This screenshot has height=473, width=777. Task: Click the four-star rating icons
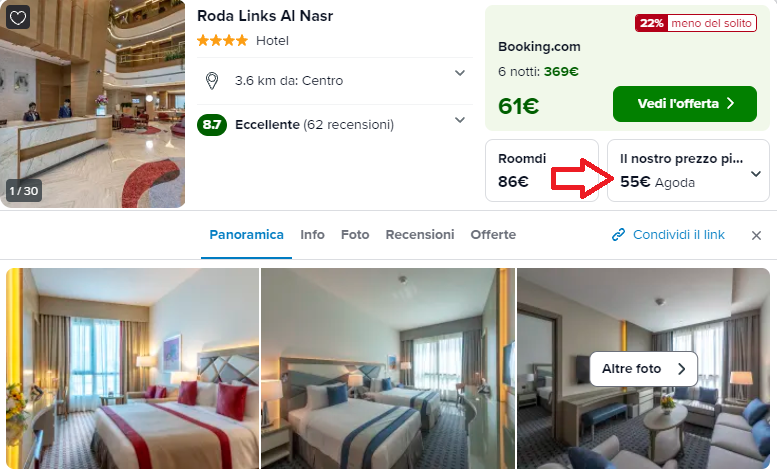(222, 41)
